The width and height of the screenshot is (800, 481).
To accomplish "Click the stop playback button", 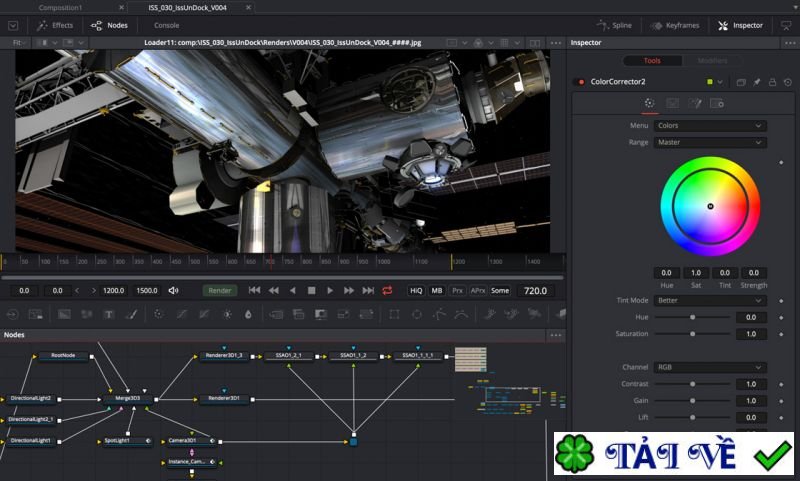I will (x=312, y=290).
